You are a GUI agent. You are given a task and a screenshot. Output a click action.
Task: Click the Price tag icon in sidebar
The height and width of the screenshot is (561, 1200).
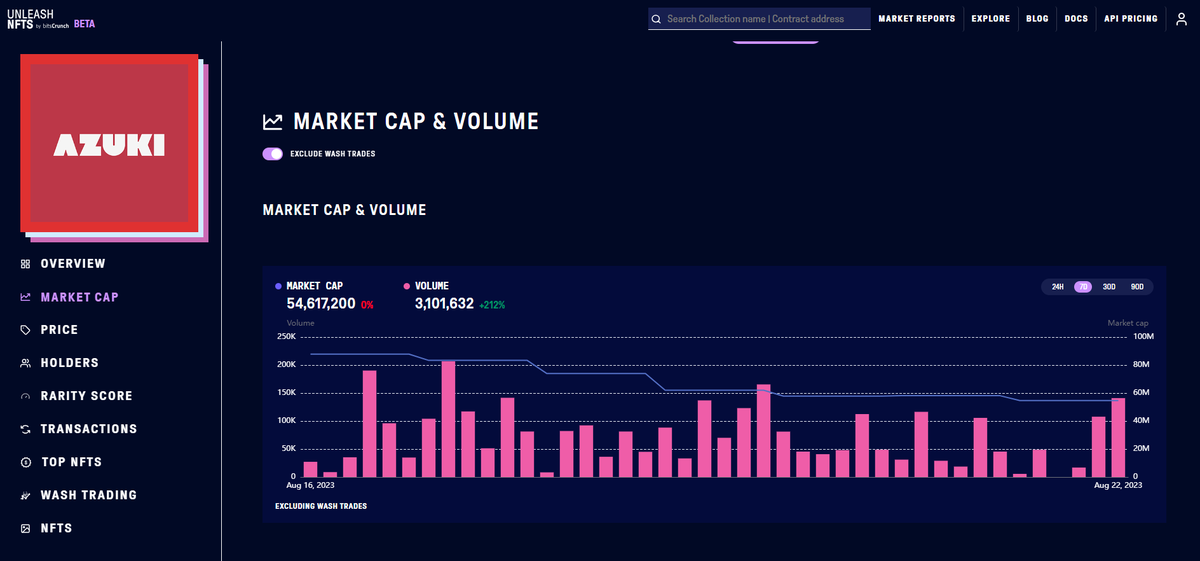[x=25, y=330]
